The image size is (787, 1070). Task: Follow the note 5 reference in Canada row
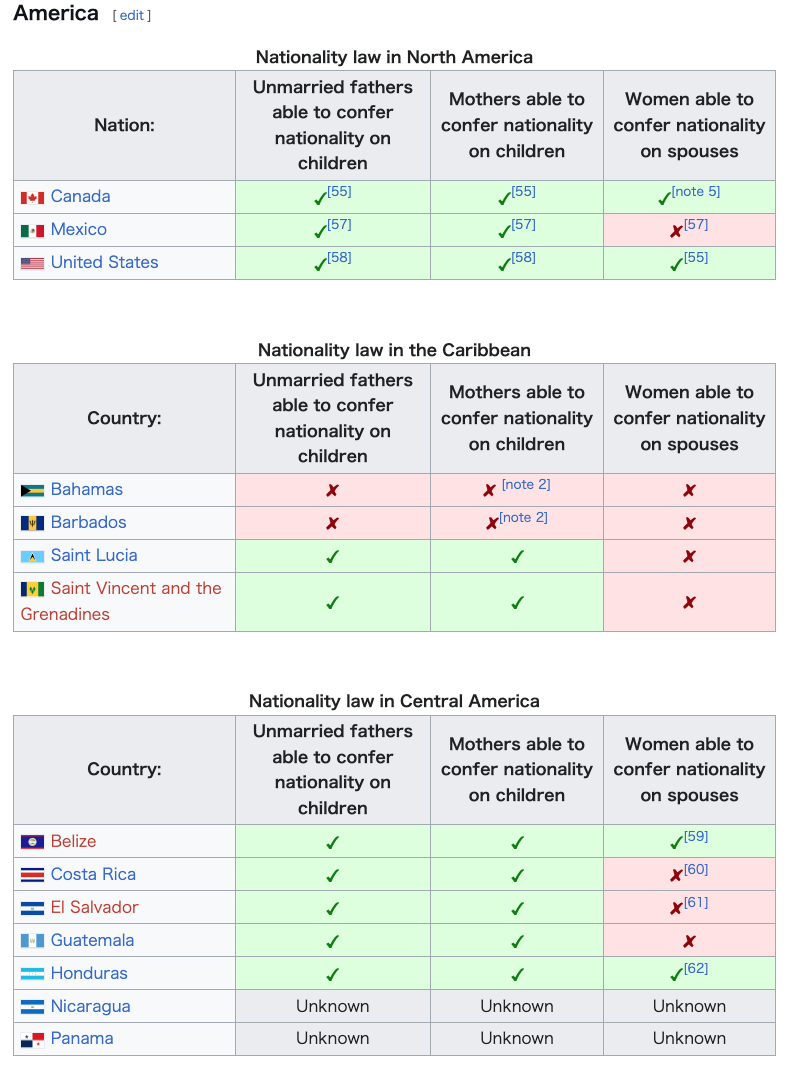click(x=696, y=192)
